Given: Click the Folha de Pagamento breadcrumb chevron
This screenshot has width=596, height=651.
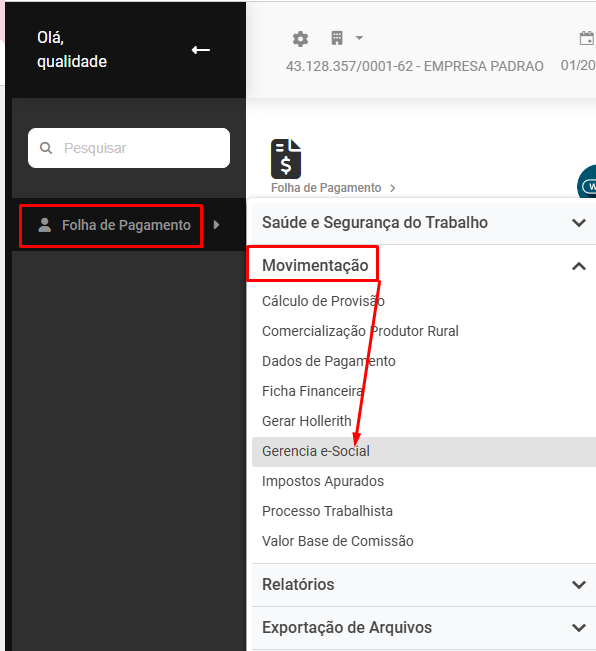Looking at the screenshot, I should click(393, 188).
